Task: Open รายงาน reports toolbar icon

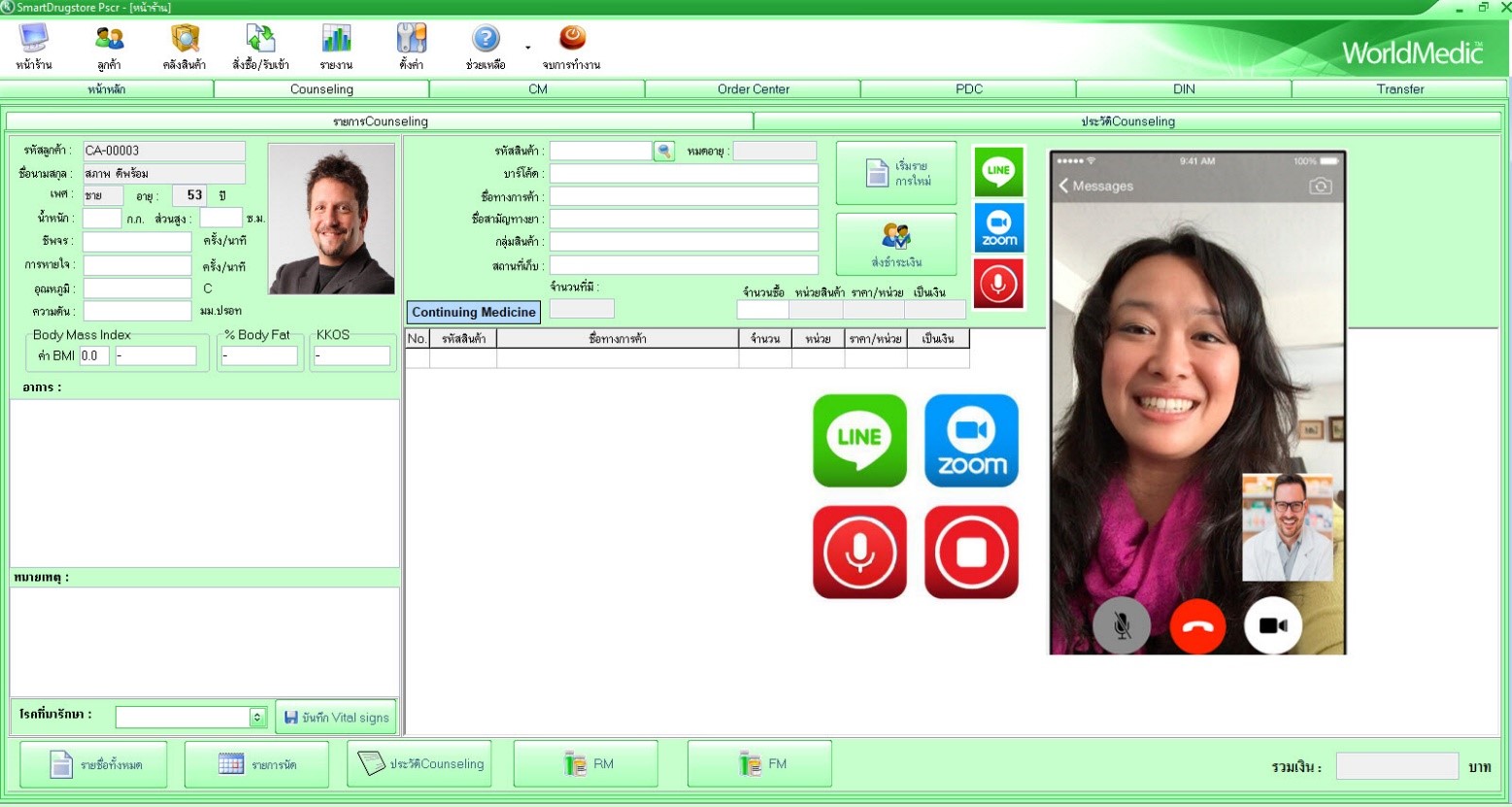Action: (336, 47)
